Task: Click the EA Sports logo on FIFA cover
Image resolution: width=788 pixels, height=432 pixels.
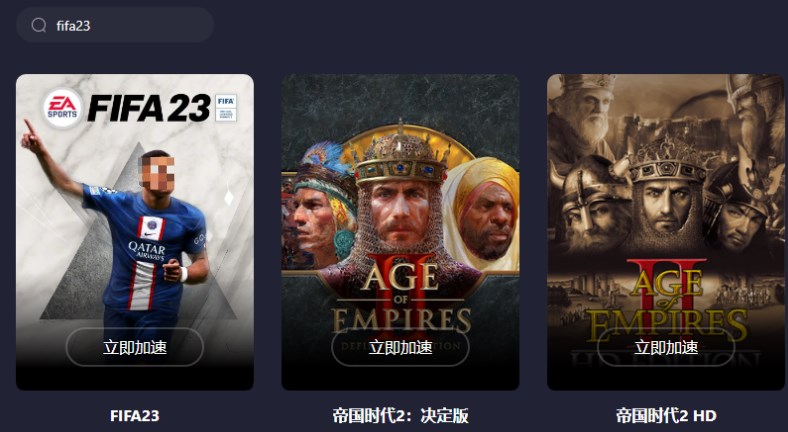Action: (x=62, y=108)
